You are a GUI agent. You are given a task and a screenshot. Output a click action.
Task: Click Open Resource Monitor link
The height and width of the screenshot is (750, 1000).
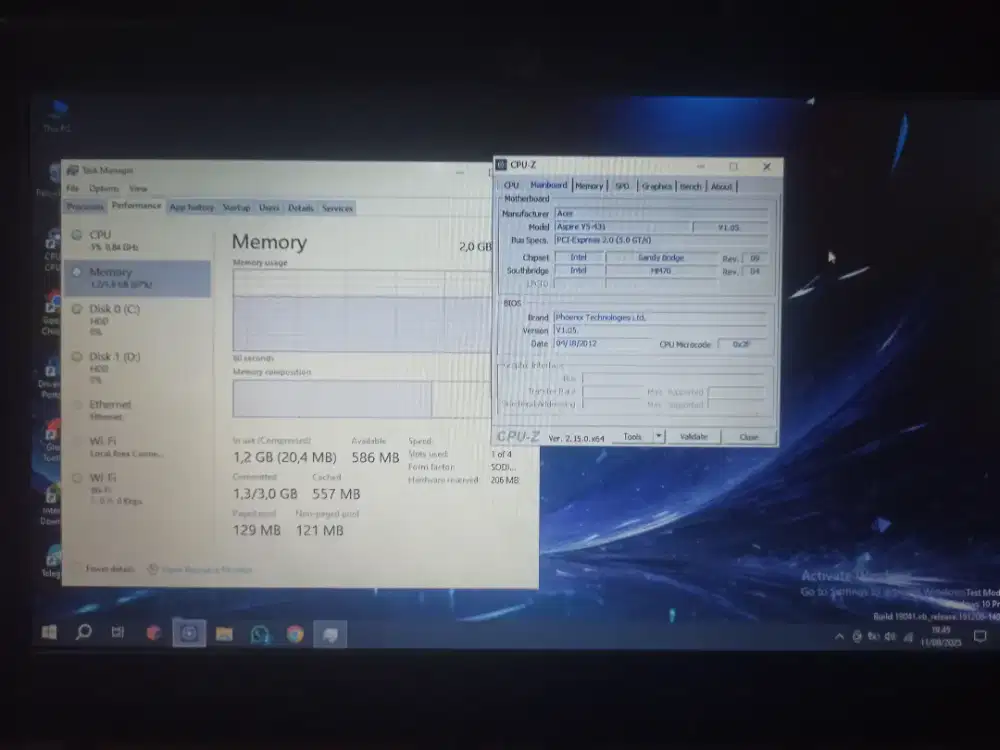tap(207, 569)
